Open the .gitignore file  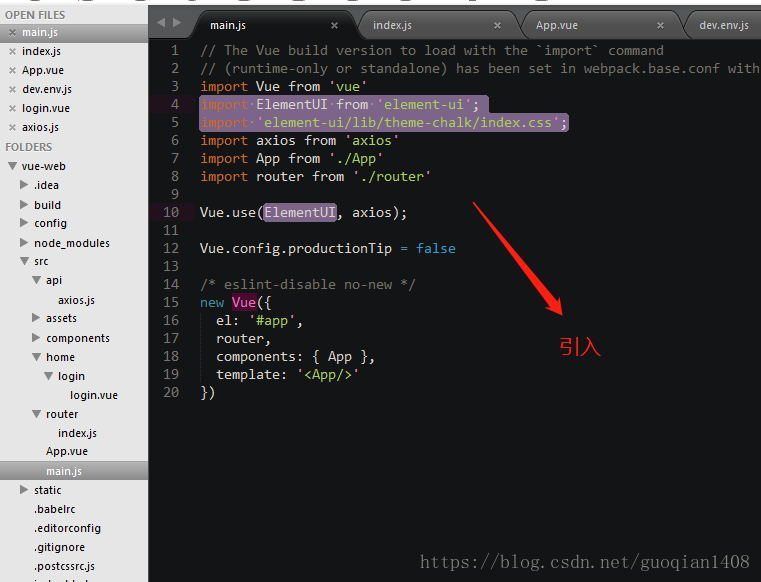tap(59, 547)
